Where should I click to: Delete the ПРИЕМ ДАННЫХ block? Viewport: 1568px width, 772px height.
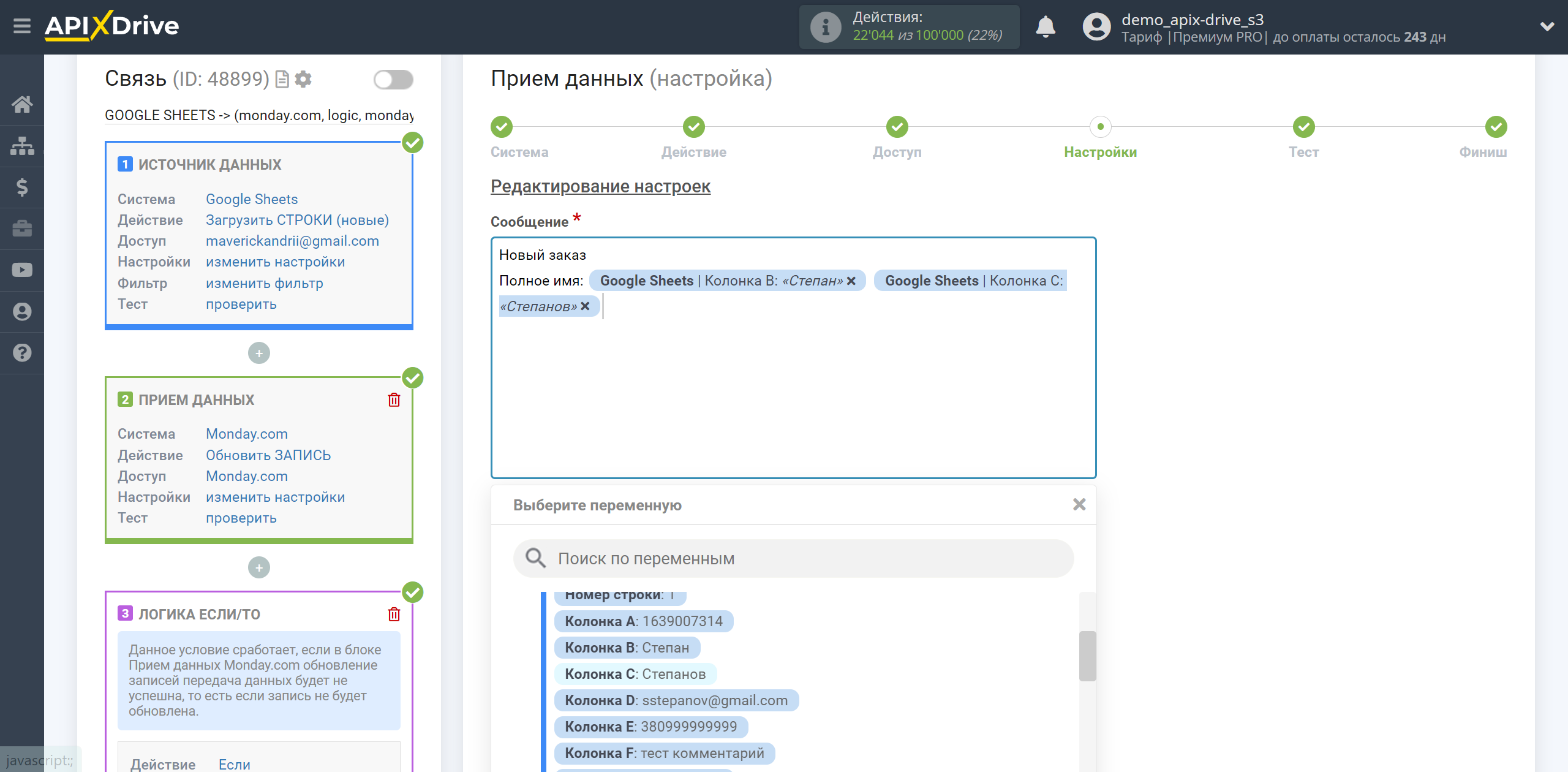coord(394,400)
